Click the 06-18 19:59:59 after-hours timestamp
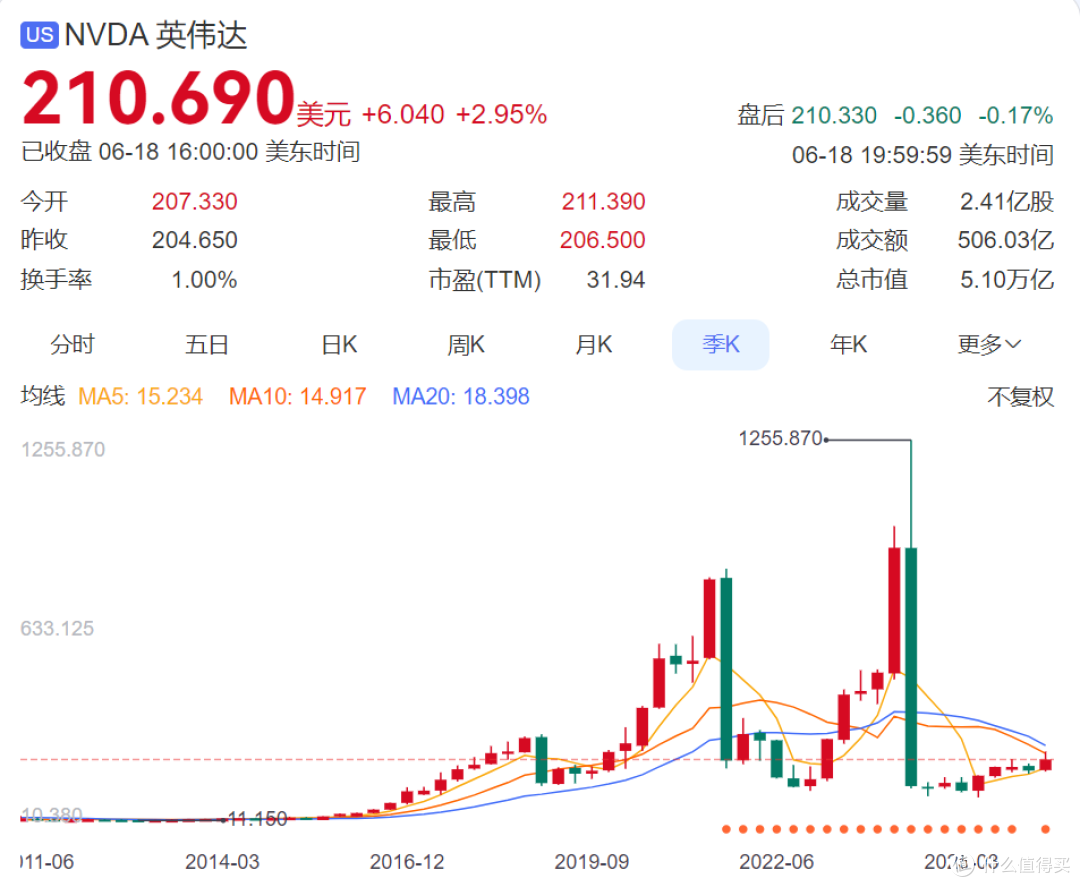 [923, 155]
